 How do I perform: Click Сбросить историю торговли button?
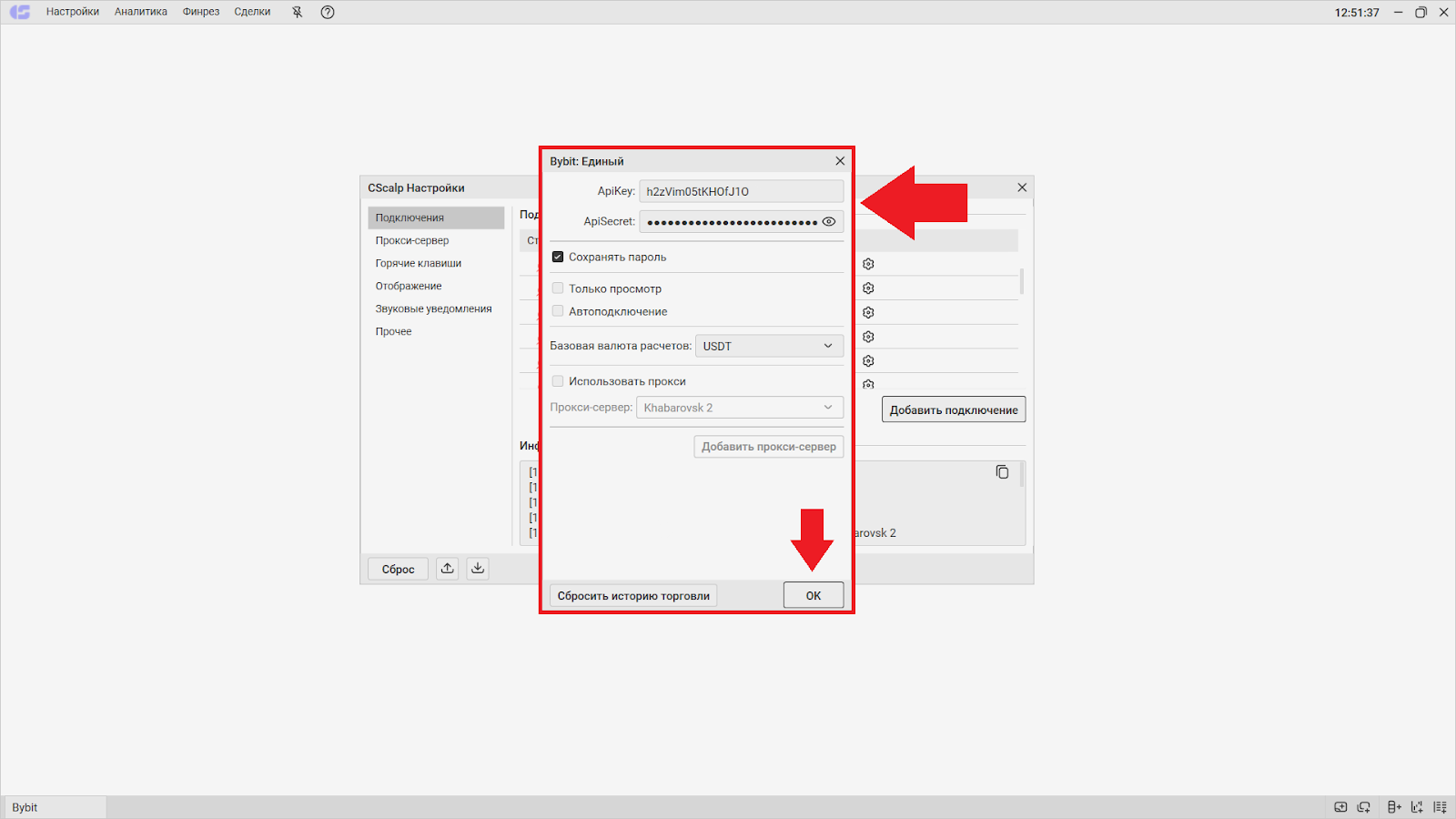633,596
